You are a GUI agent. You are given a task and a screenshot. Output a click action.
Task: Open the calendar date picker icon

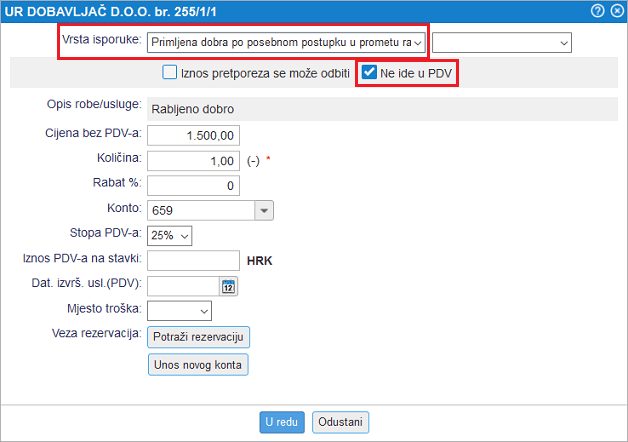coord(227,286)
